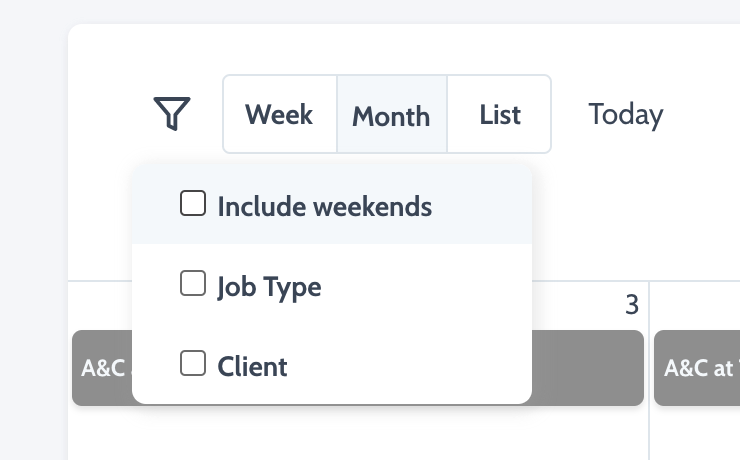Switch to Week view
Screen dimensions: 740x460
point(279,114)
